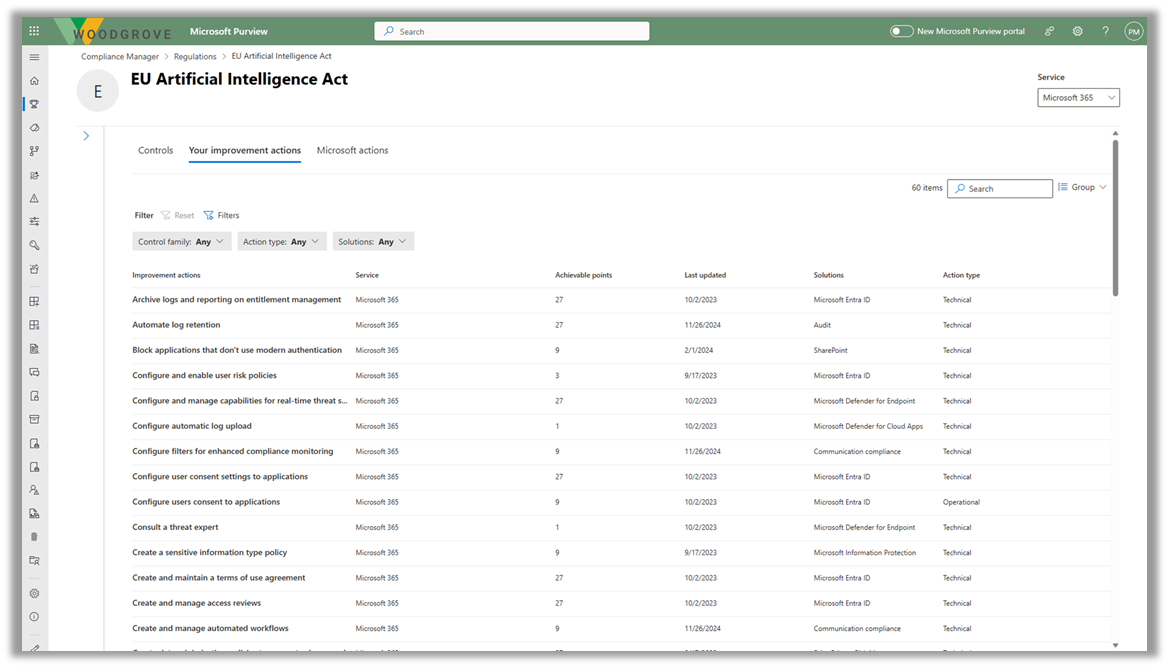Sort by Last updated column header

pos(705,275)
